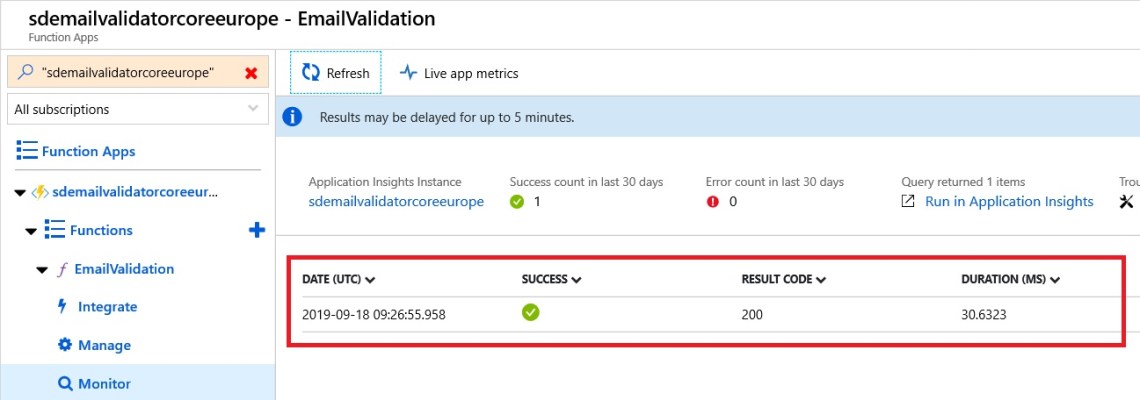
Task: Open the sdemailvalidatorcoreeurope Application Insights link
Action: (x=396, y=202)
